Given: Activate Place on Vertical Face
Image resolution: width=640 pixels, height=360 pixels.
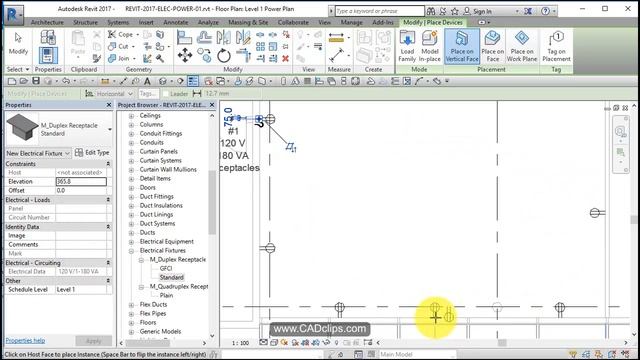Looking at the screenshot, I should (x=462, y=47).
